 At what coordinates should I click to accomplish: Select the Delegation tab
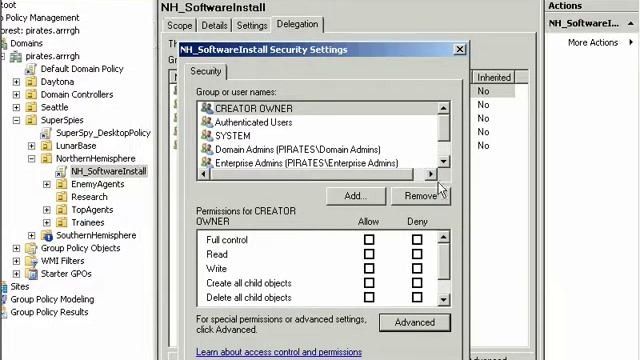(297, 24)
